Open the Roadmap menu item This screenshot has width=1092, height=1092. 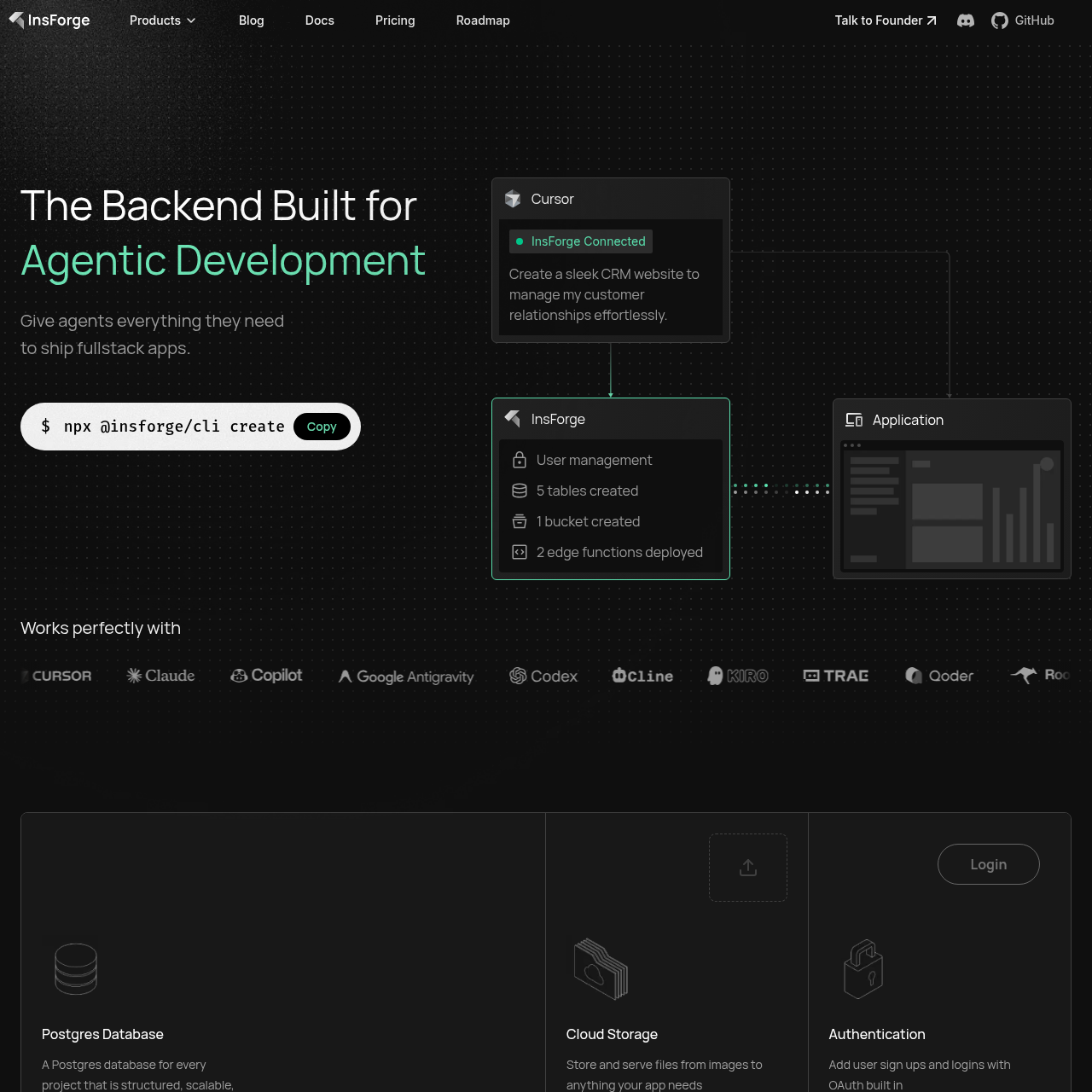(x=483, y=20)
